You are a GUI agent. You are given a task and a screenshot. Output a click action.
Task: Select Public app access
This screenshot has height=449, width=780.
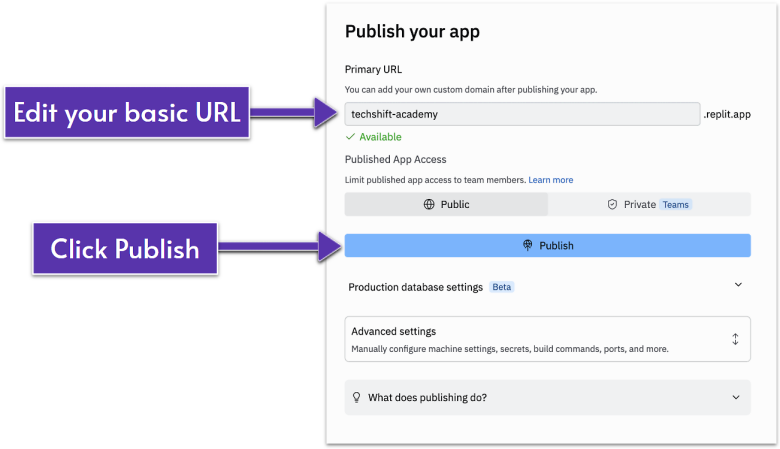coord(446,204)
